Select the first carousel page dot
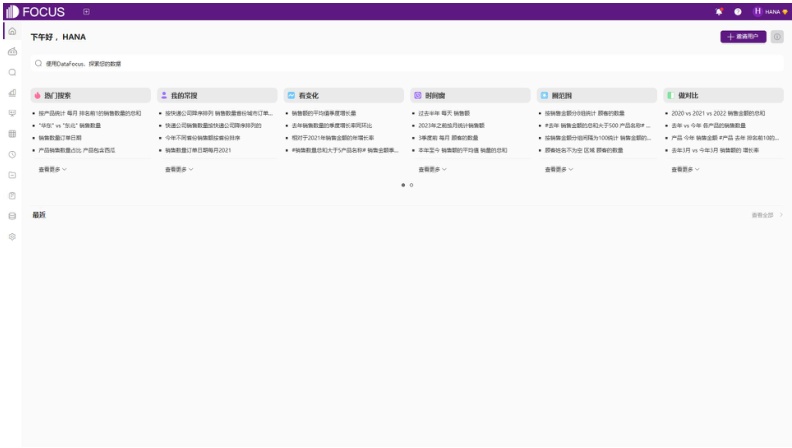The image size is (792, 448). coord(403,185)
